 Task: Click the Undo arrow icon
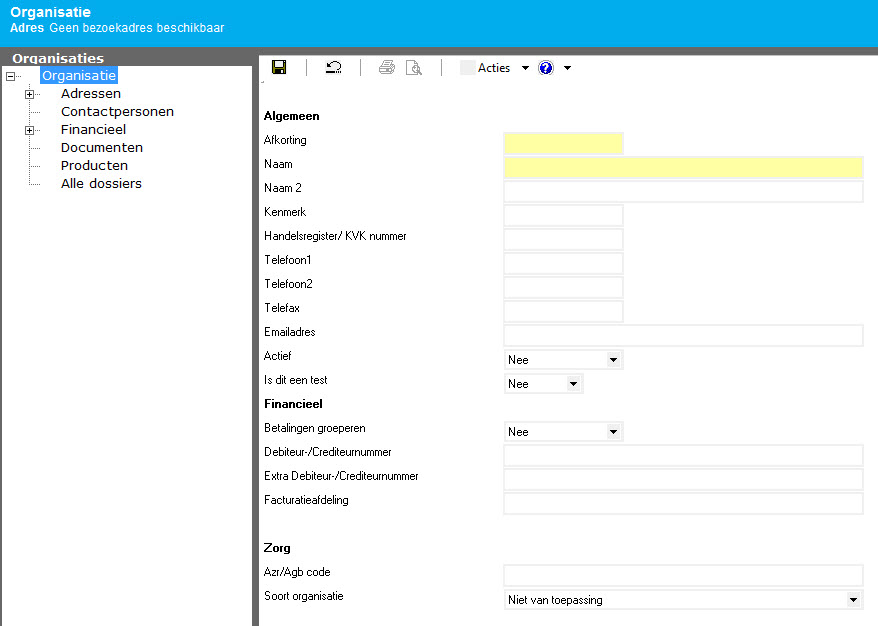point(333,68)
